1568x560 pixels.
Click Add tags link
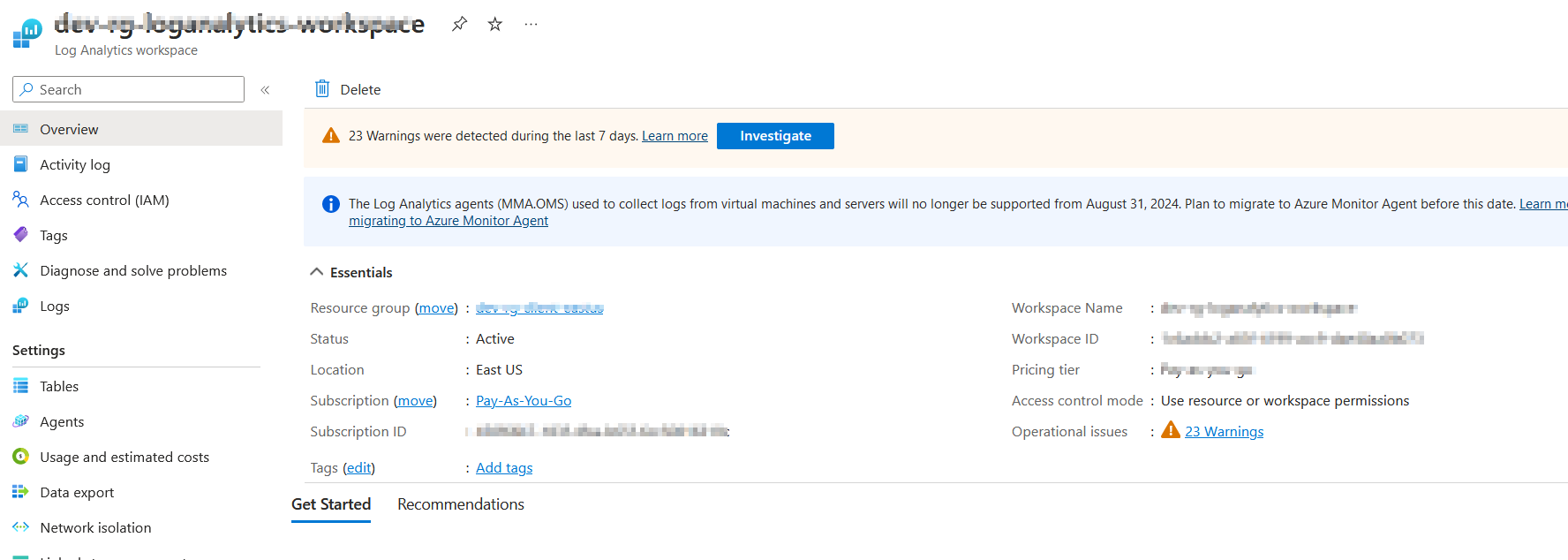[x=504, y=468]
